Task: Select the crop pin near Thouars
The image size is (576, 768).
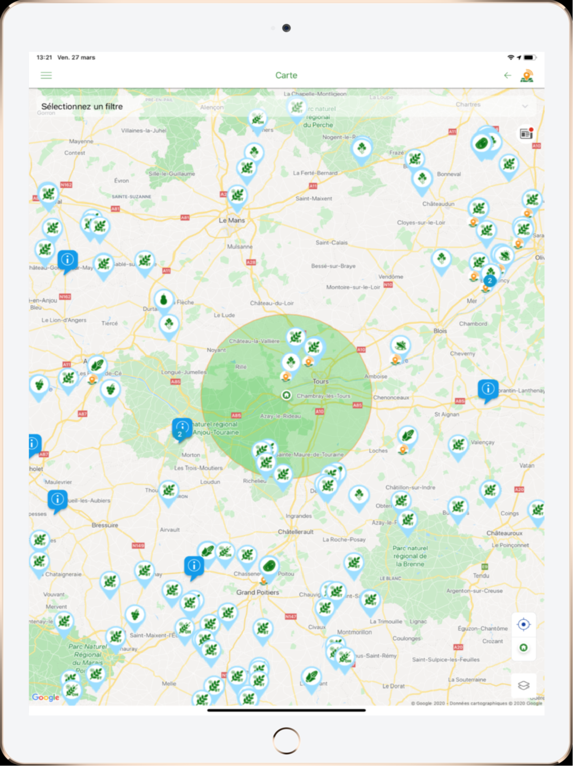Action: pos(168,491)
